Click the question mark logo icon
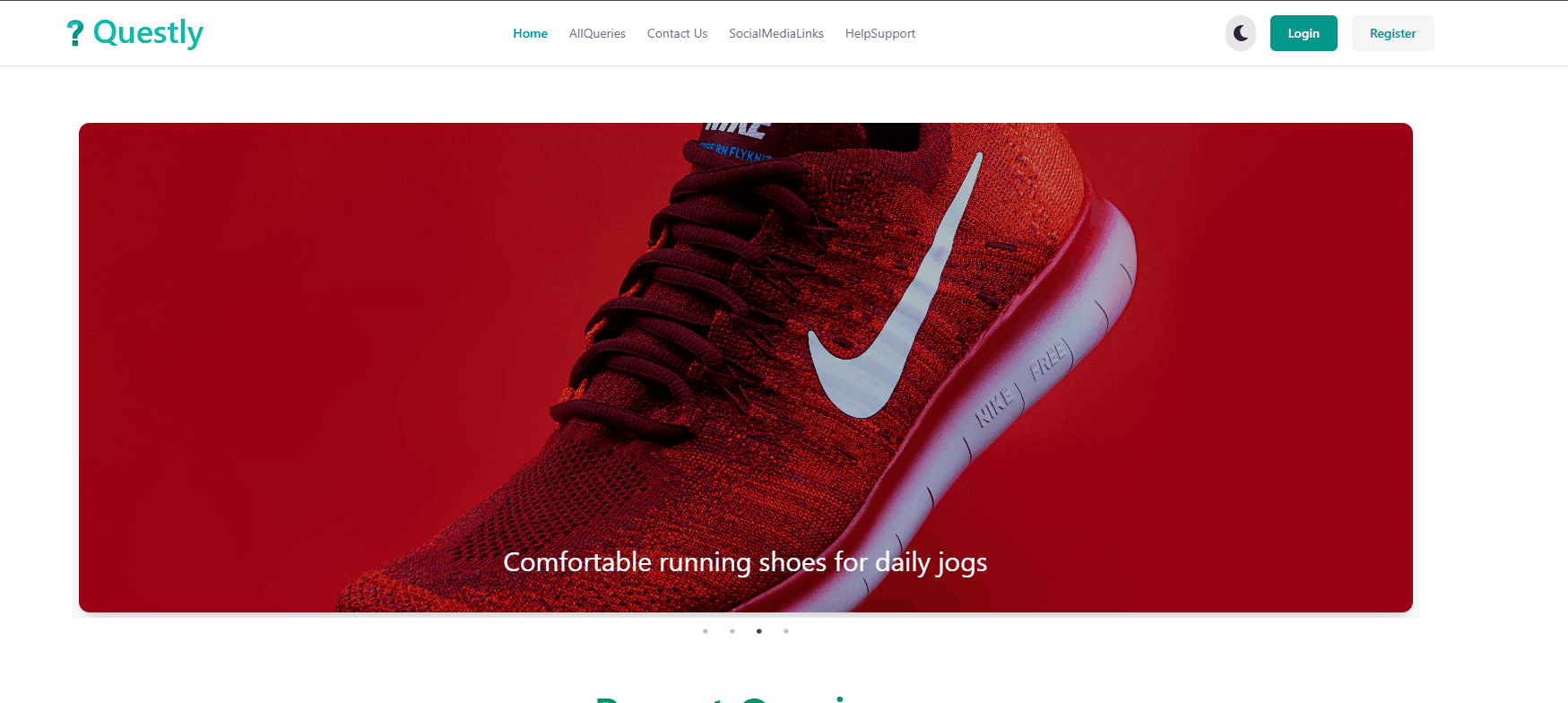1568x703 pixels. (x=75, y=33)
